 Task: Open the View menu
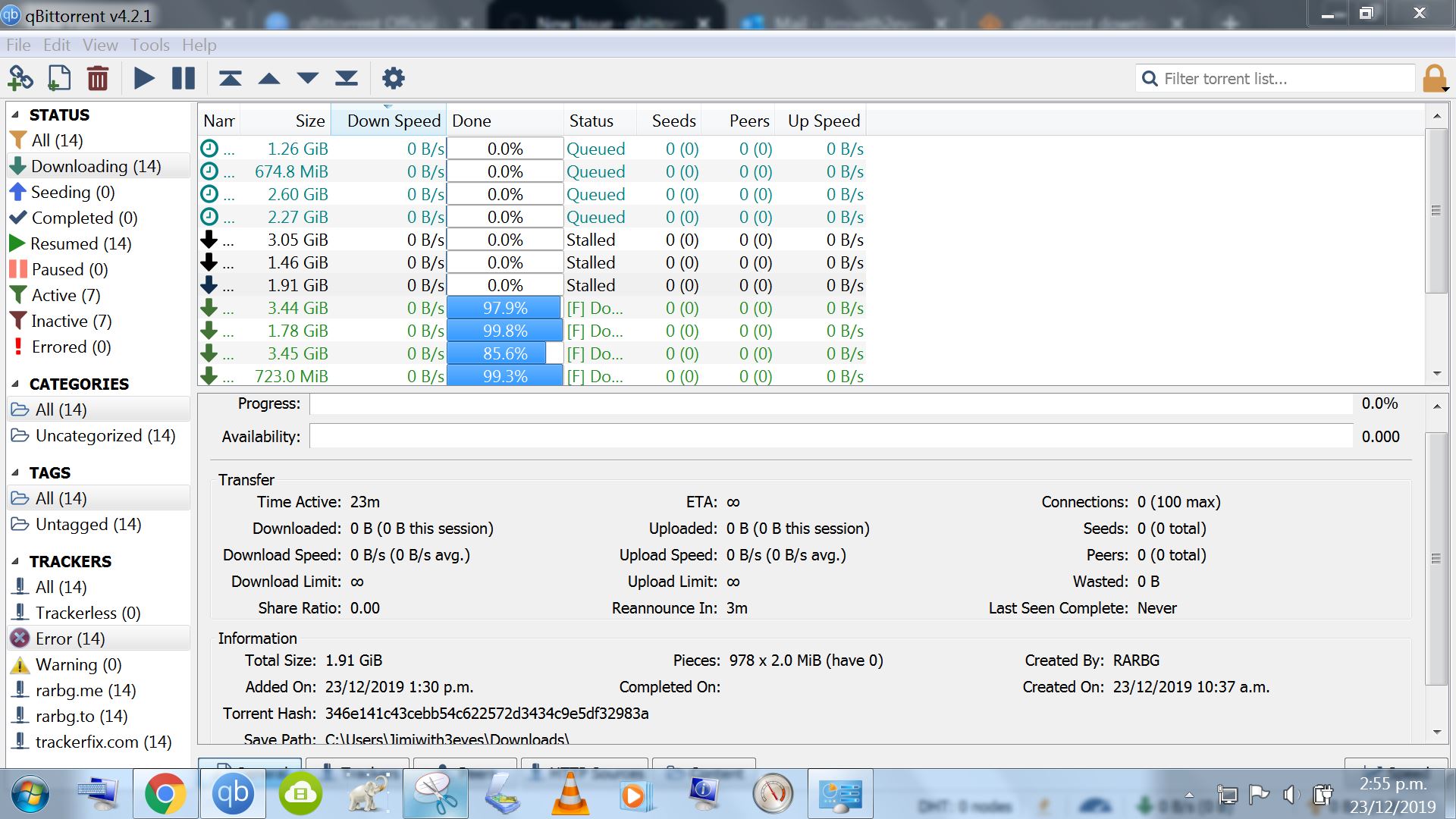click(x=100, y=45)
